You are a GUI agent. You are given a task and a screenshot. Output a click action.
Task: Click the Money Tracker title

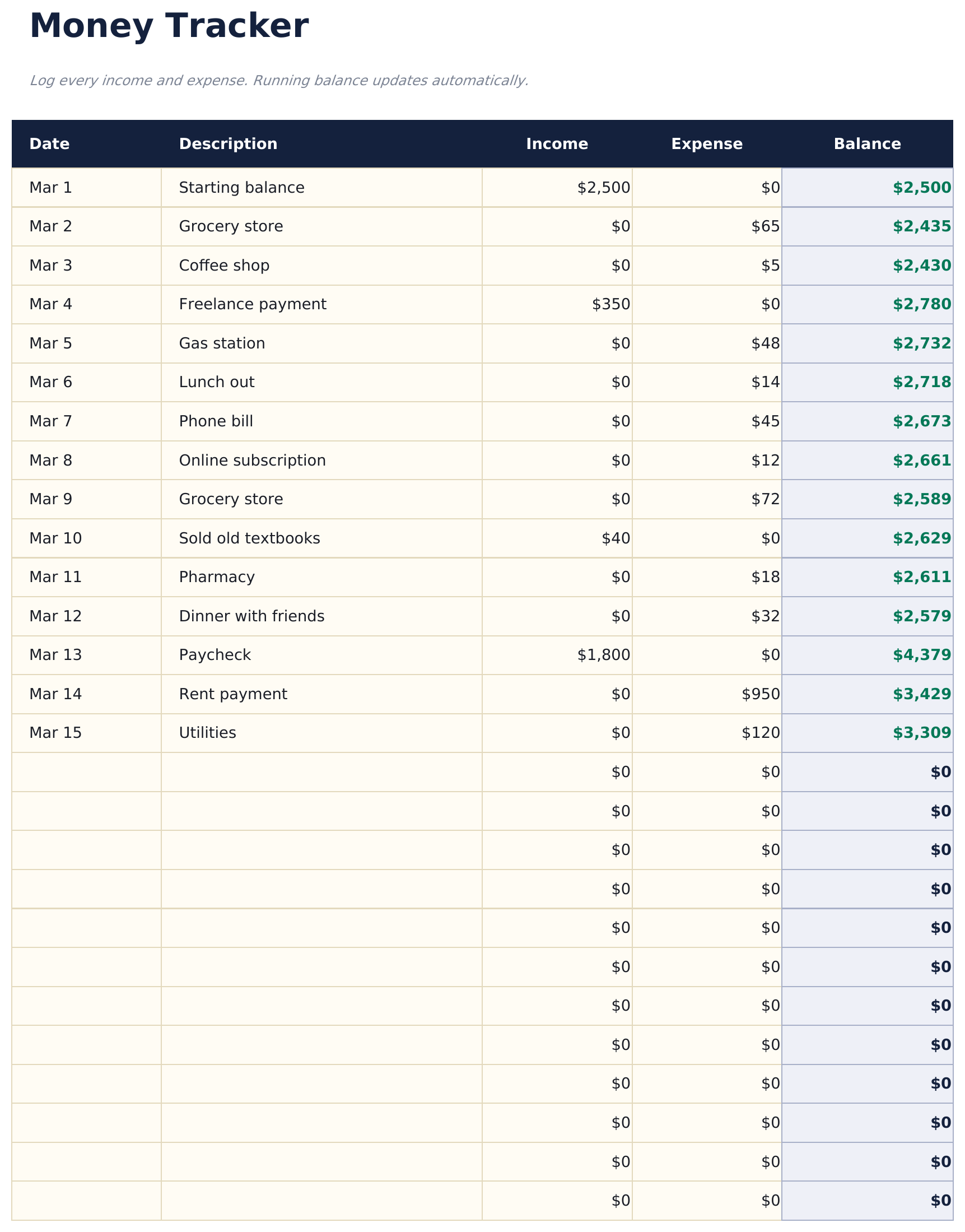[170, 25]
